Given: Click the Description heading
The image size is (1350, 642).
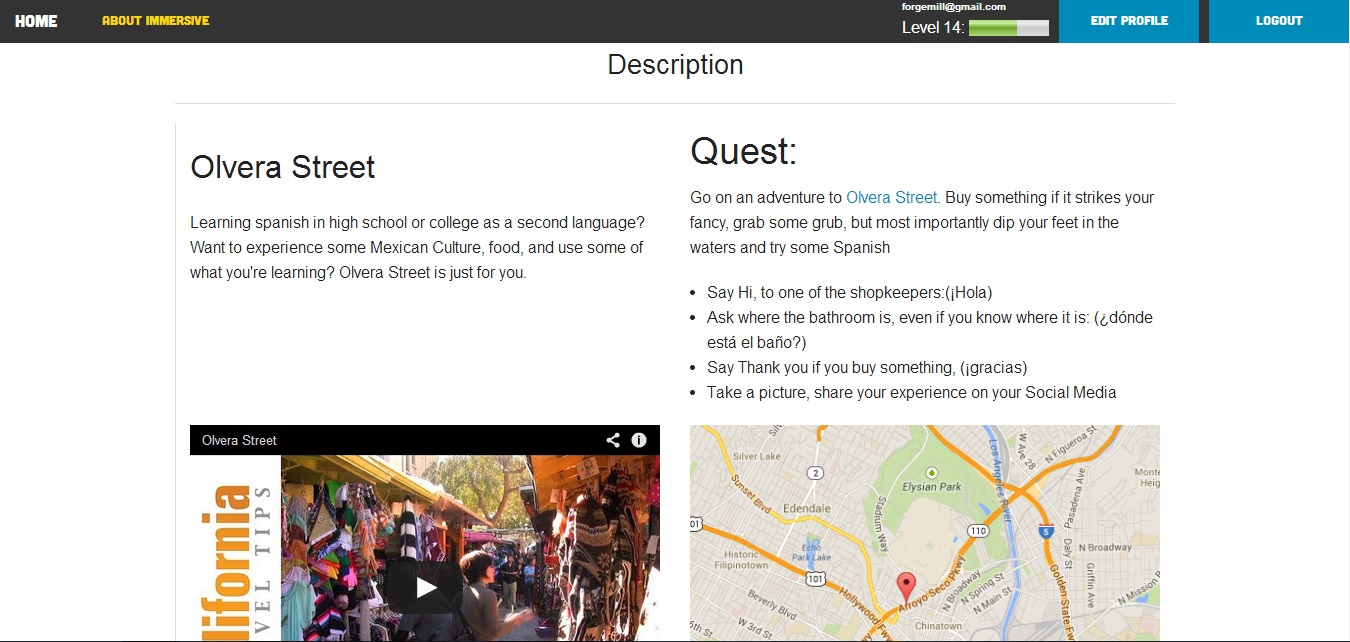Looking at the screenshot, I should point(675,65).
